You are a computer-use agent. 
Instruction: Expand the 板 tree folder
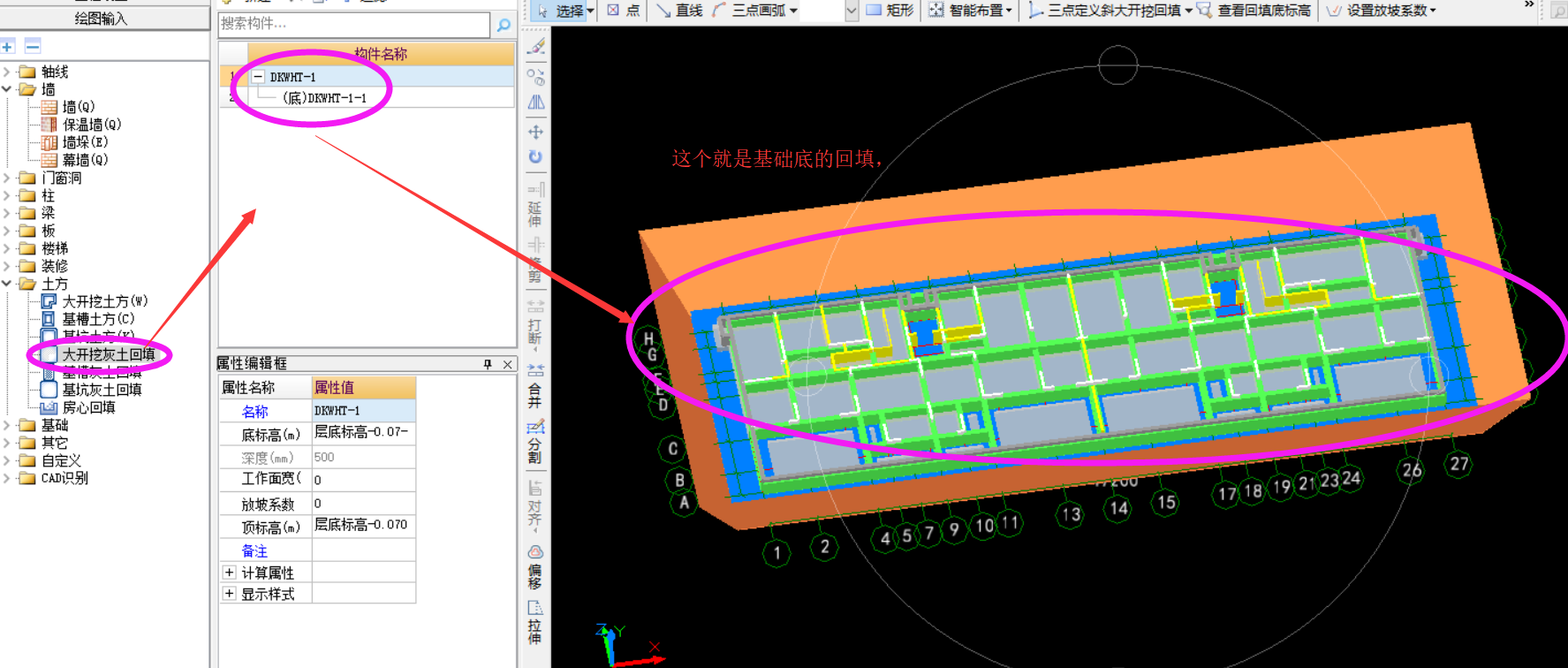[7, 231]
